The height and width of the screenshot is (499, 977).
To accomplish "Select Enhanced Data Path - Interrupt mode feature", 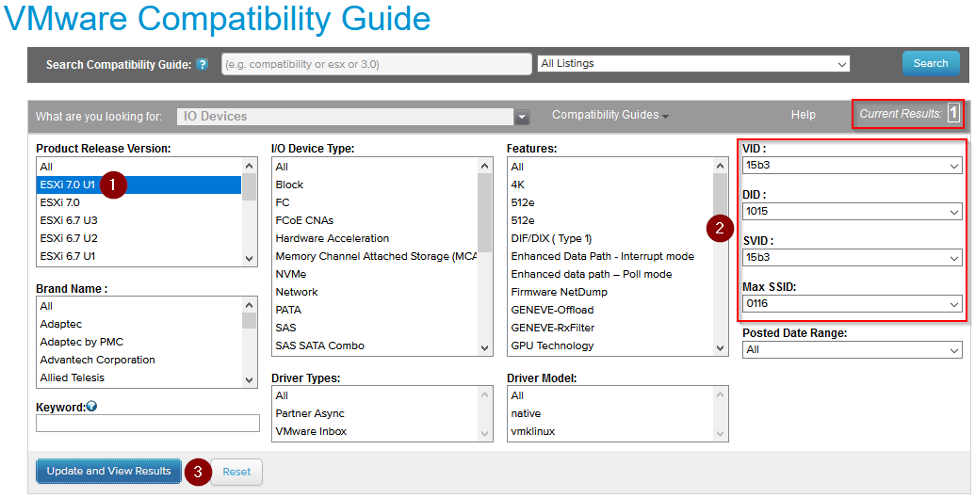I will click(611, 256).
